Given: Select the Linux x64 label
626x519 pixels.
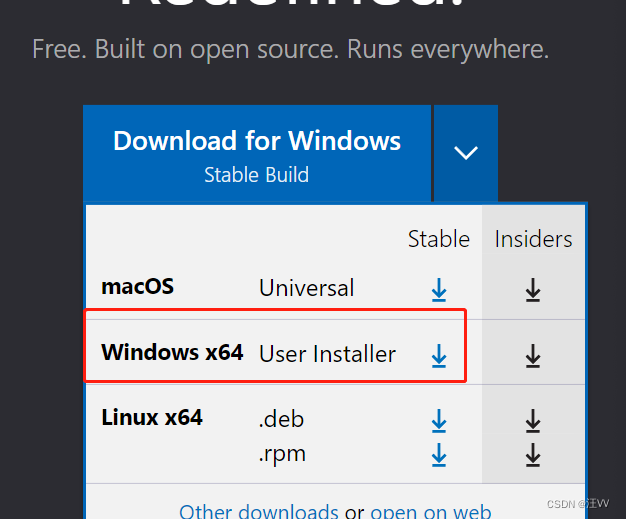Looking at the screenshot, I should click(x=152, y=418).
